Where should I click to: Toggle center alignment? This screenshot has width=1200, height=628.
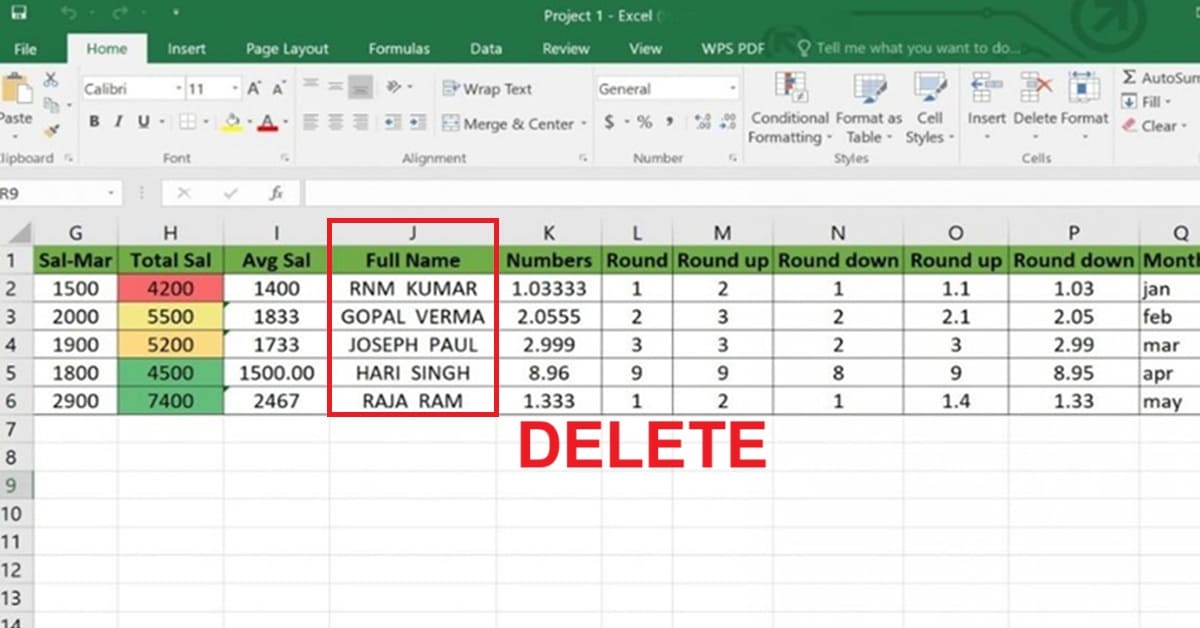(x=335, y=123)
